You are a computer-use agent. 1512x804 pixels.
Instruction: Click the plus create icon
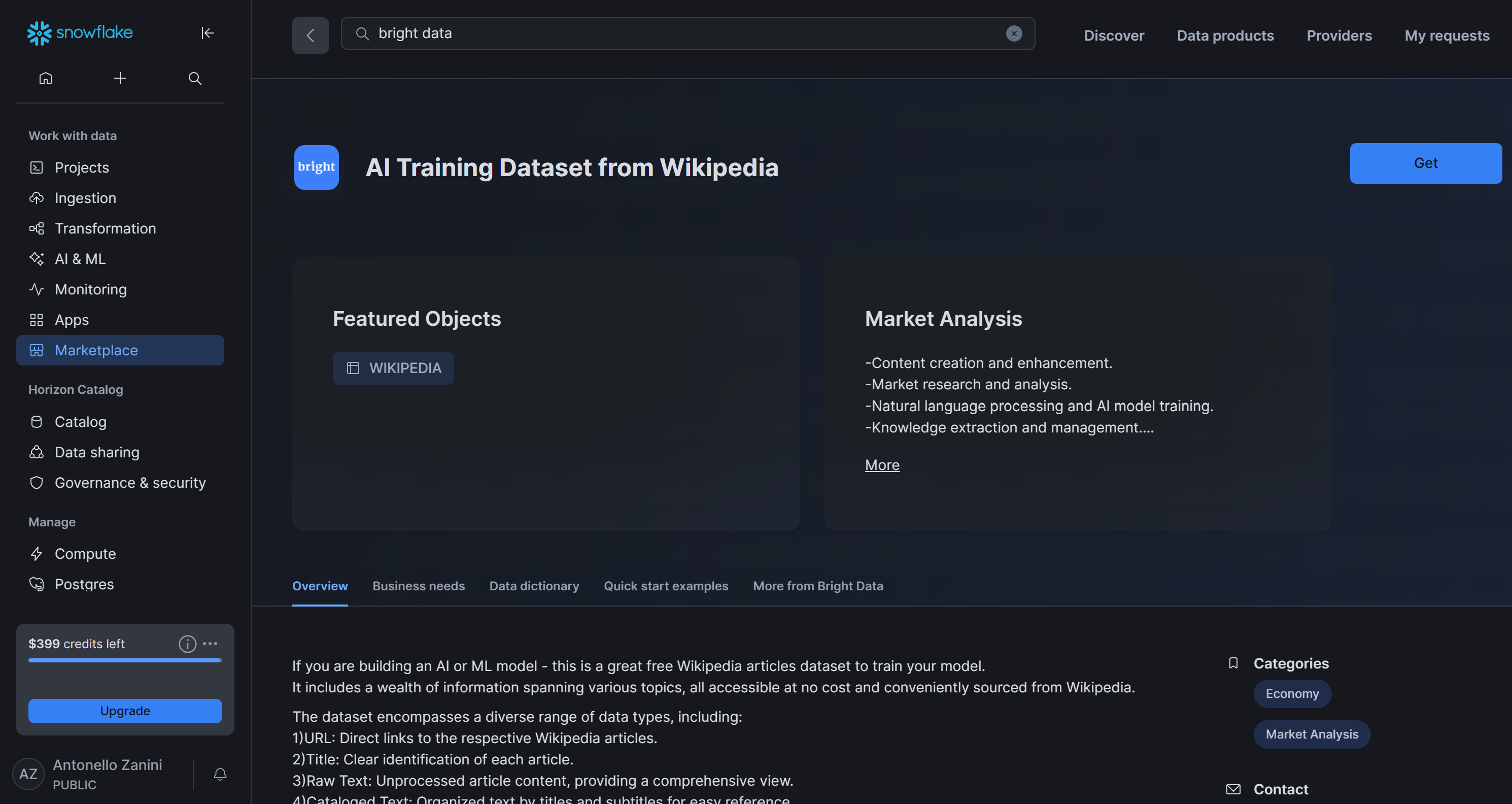tap(120, 78)
